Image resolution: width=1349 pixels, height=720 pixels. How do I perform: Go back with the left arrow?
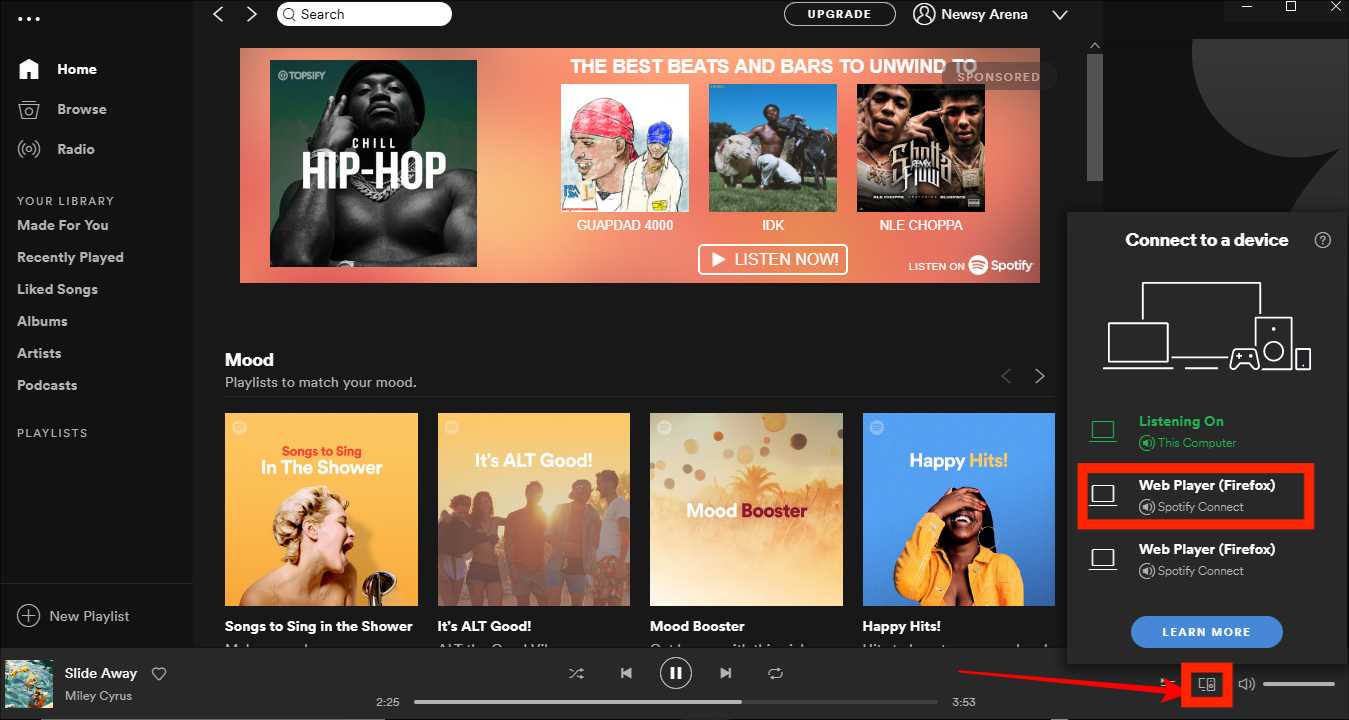[x=219, y=14]
